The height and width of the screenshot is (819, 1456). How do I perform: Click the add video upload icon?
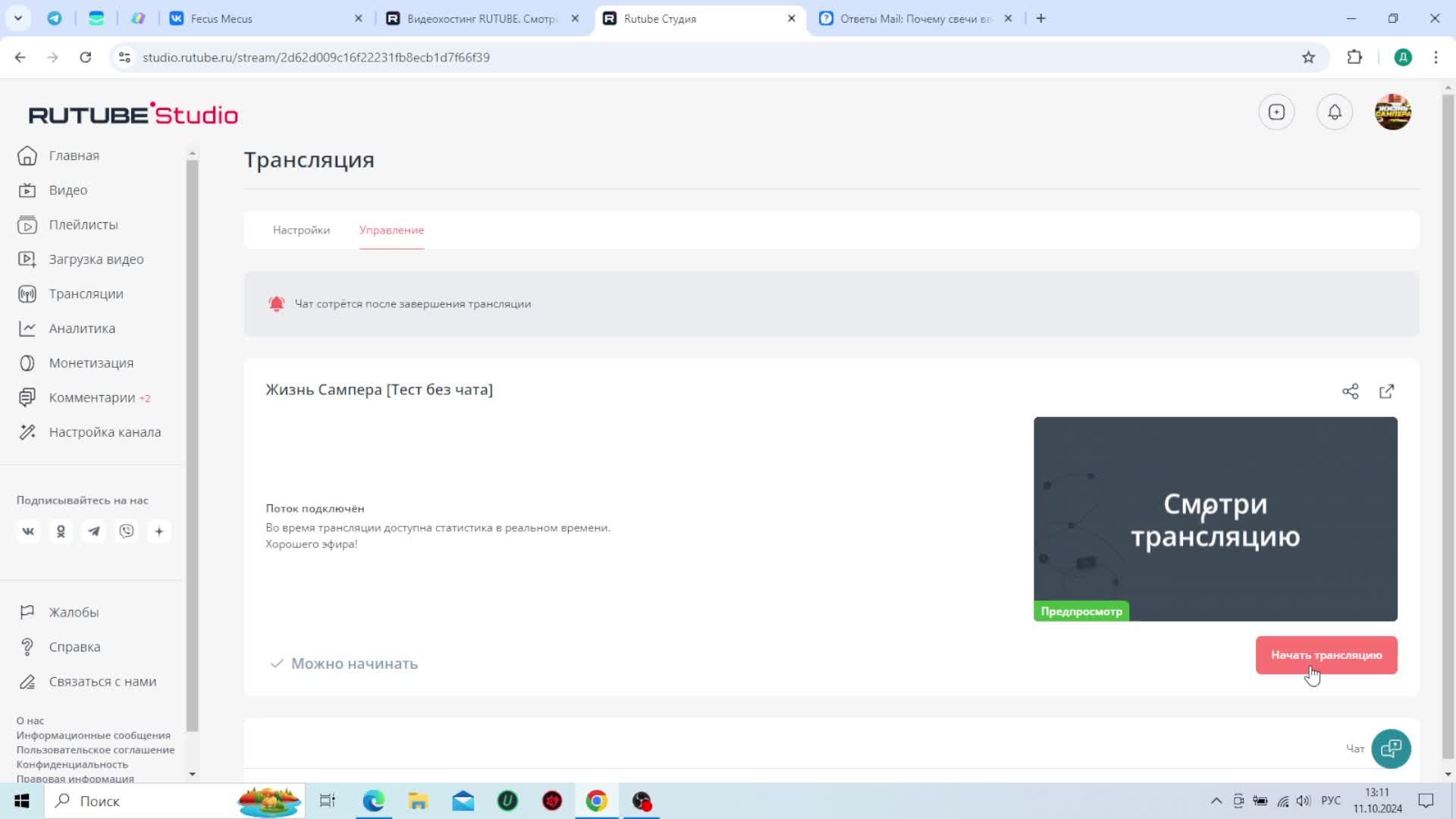1276,112
